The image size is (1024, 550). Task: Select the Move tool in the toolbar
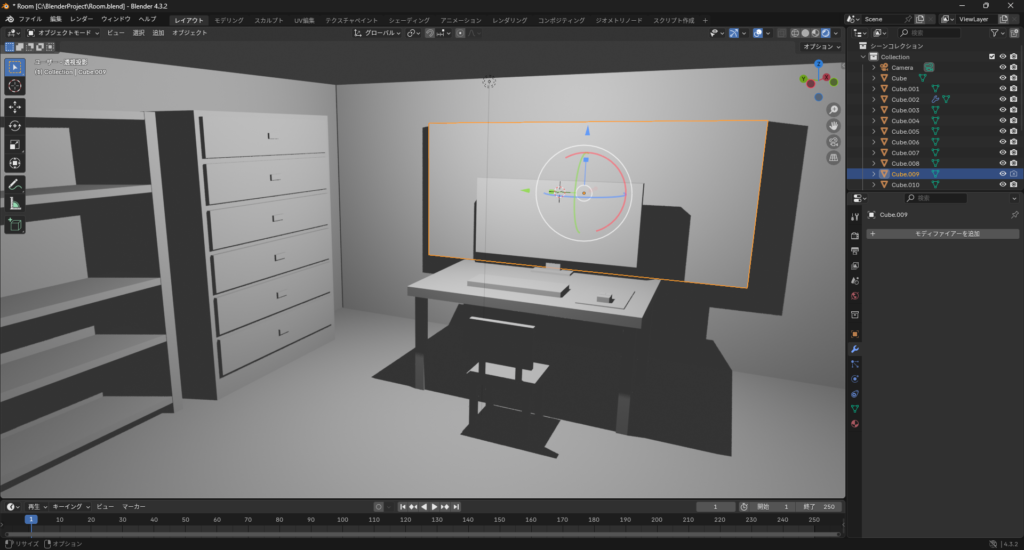click(15, 107)
